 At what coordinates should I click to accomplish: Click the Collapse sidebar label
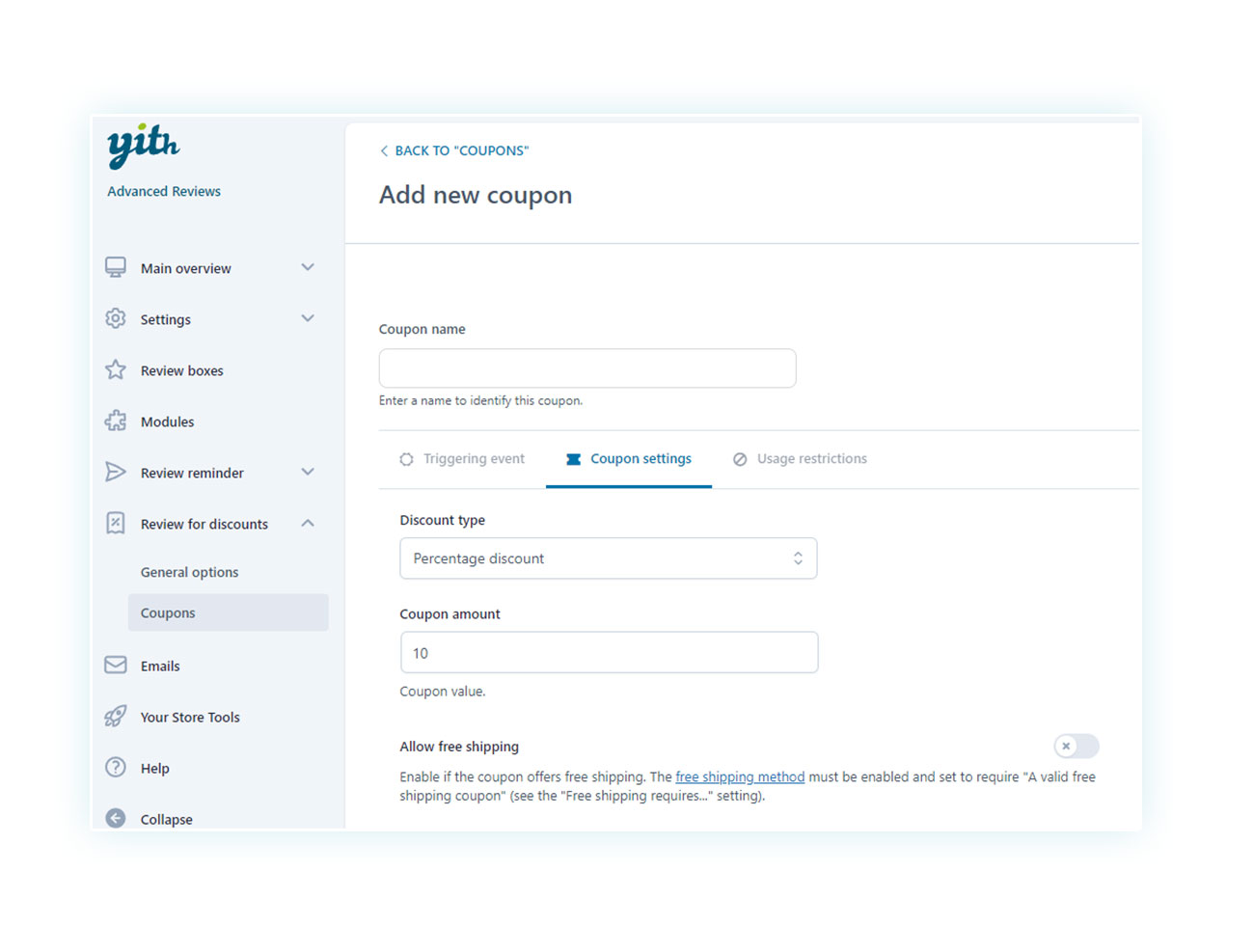(x=167, y=819)
